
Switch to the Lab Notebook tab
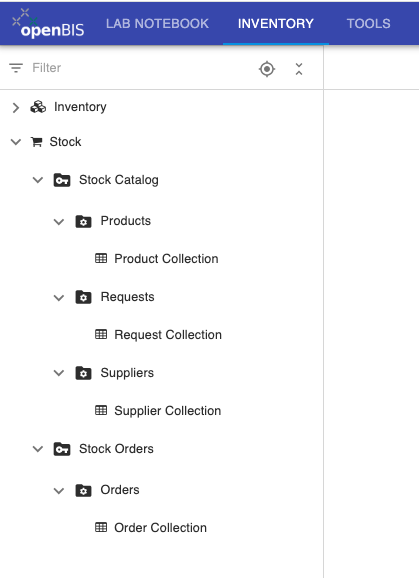pos(157,24)
